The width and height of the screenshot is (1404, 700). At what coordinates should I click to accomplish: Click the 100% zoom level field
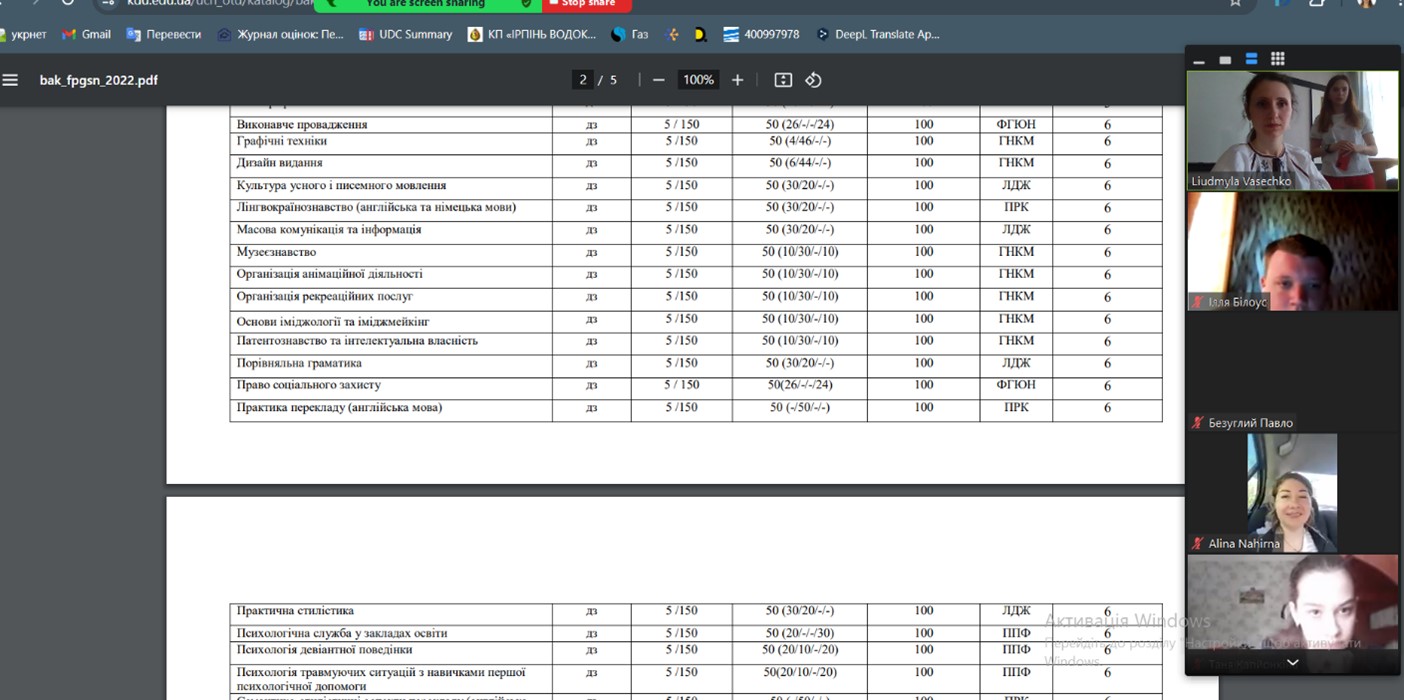[698, 80]
